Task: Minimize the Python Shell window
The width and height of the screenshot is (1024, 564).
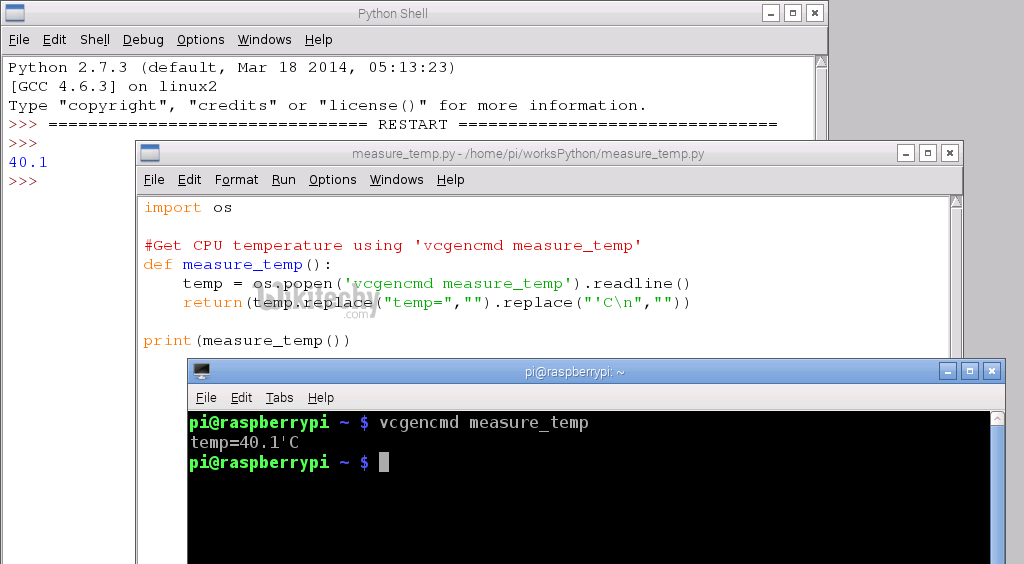Action: (771, 13)
